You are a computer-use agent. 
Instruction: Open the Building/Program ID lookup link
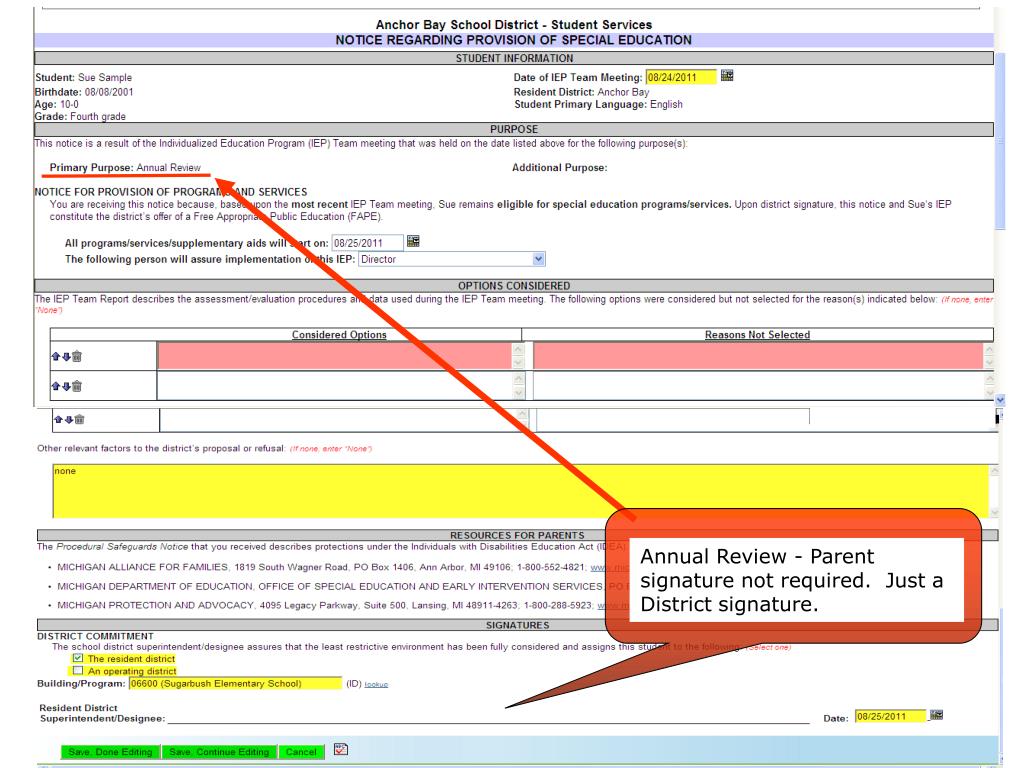click(376, 684)
